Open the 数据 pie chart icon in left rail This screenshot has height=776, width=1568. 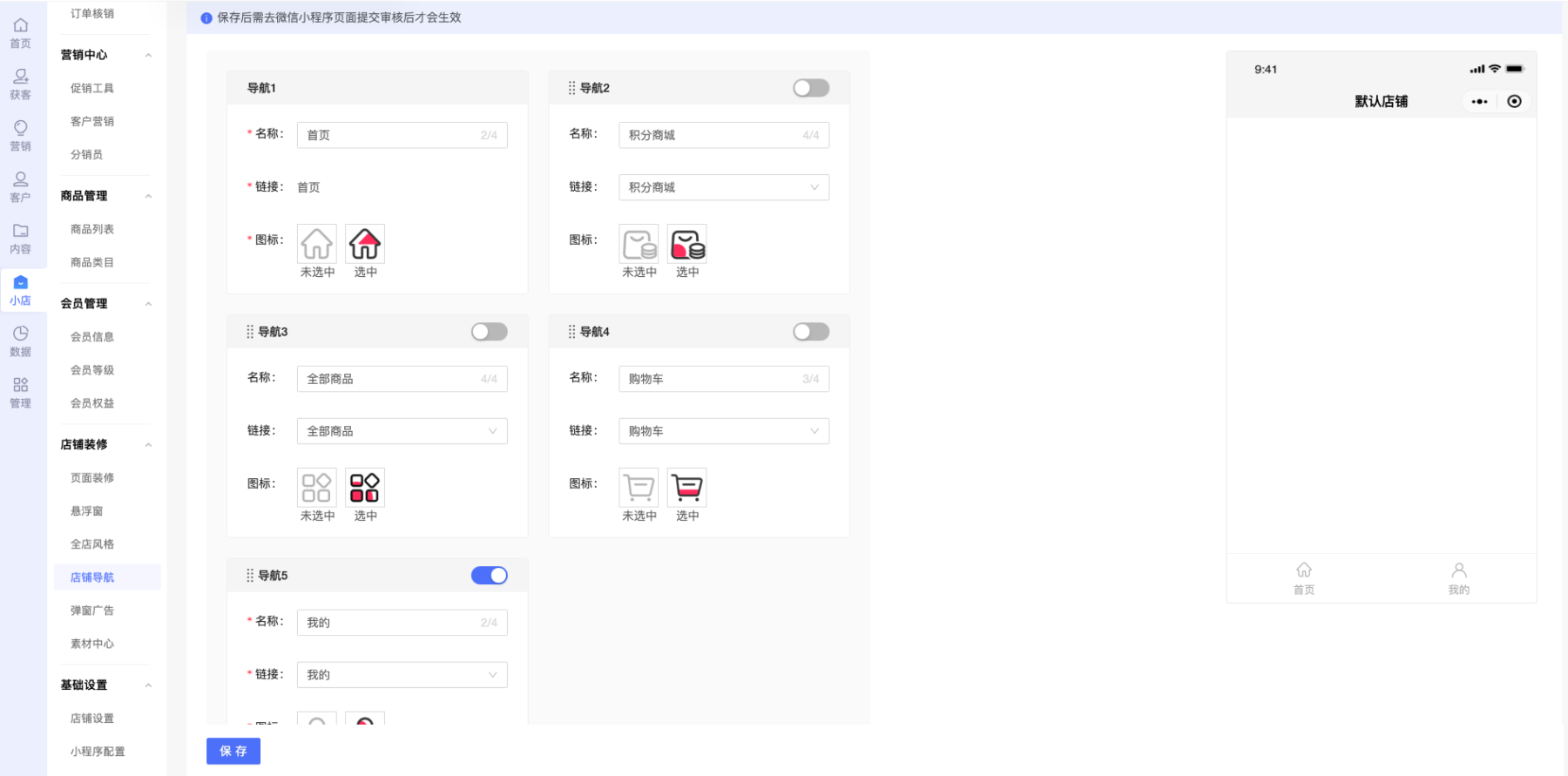[x=21, y=334]
